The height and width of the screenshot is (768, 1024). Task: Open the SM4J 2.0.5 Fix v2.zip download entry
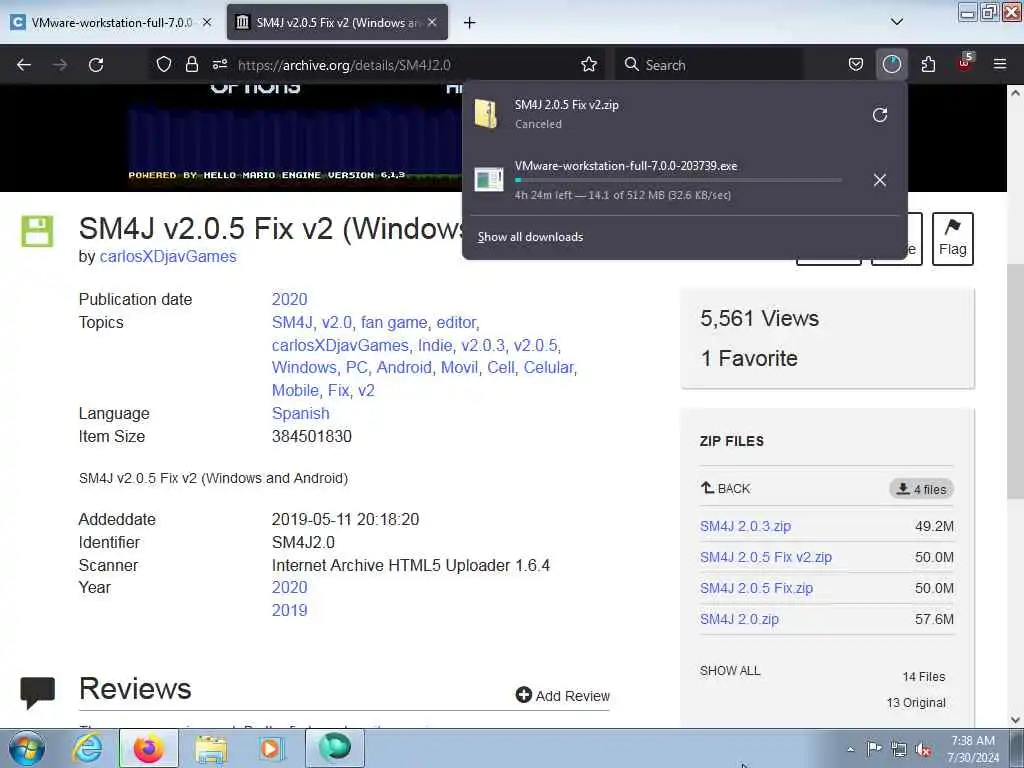coord(666,114)
